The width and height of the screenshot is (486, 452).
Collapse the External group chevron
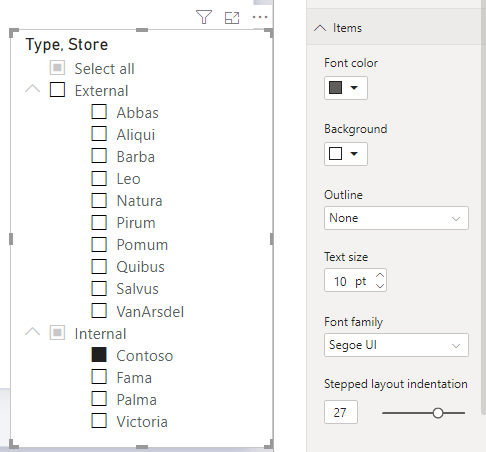point(33,89)
